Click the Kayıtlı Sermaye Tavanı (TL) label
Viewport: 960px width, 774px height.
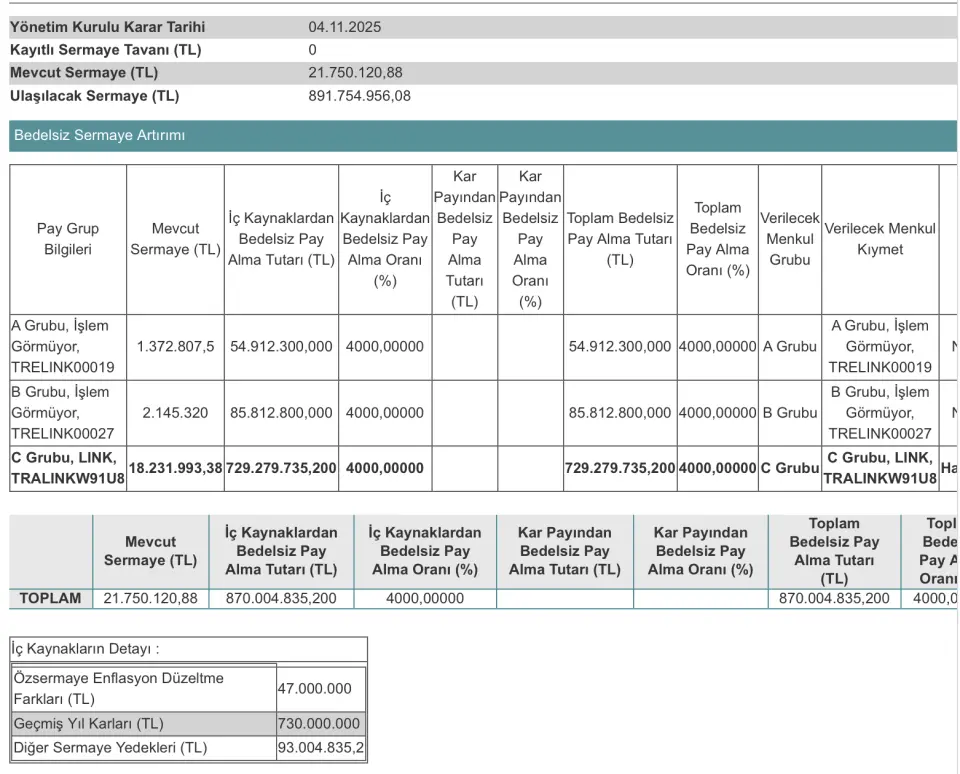point(105,50)
